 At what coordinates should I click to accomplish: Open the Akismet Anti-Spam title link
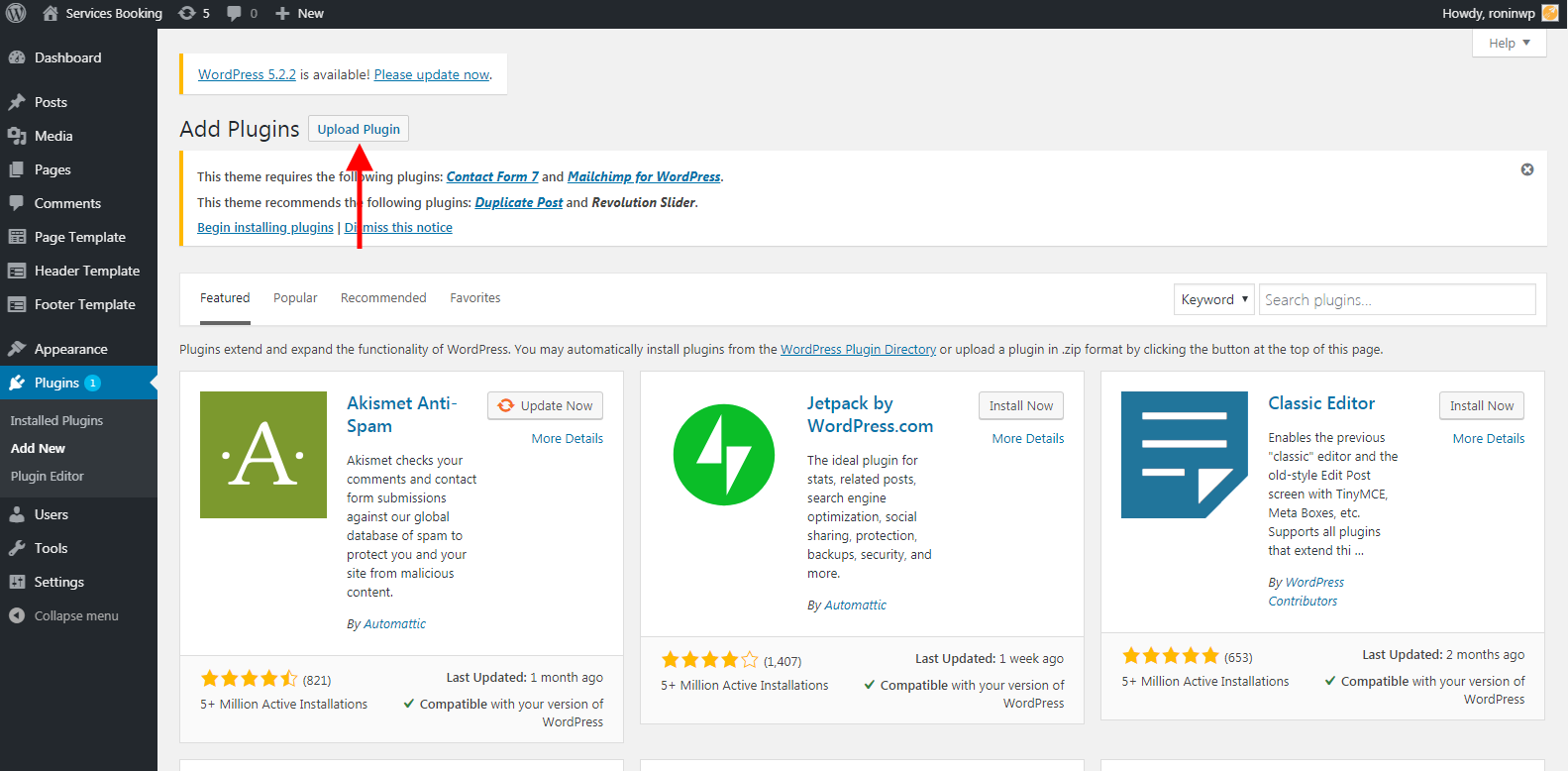coord(401,414)
